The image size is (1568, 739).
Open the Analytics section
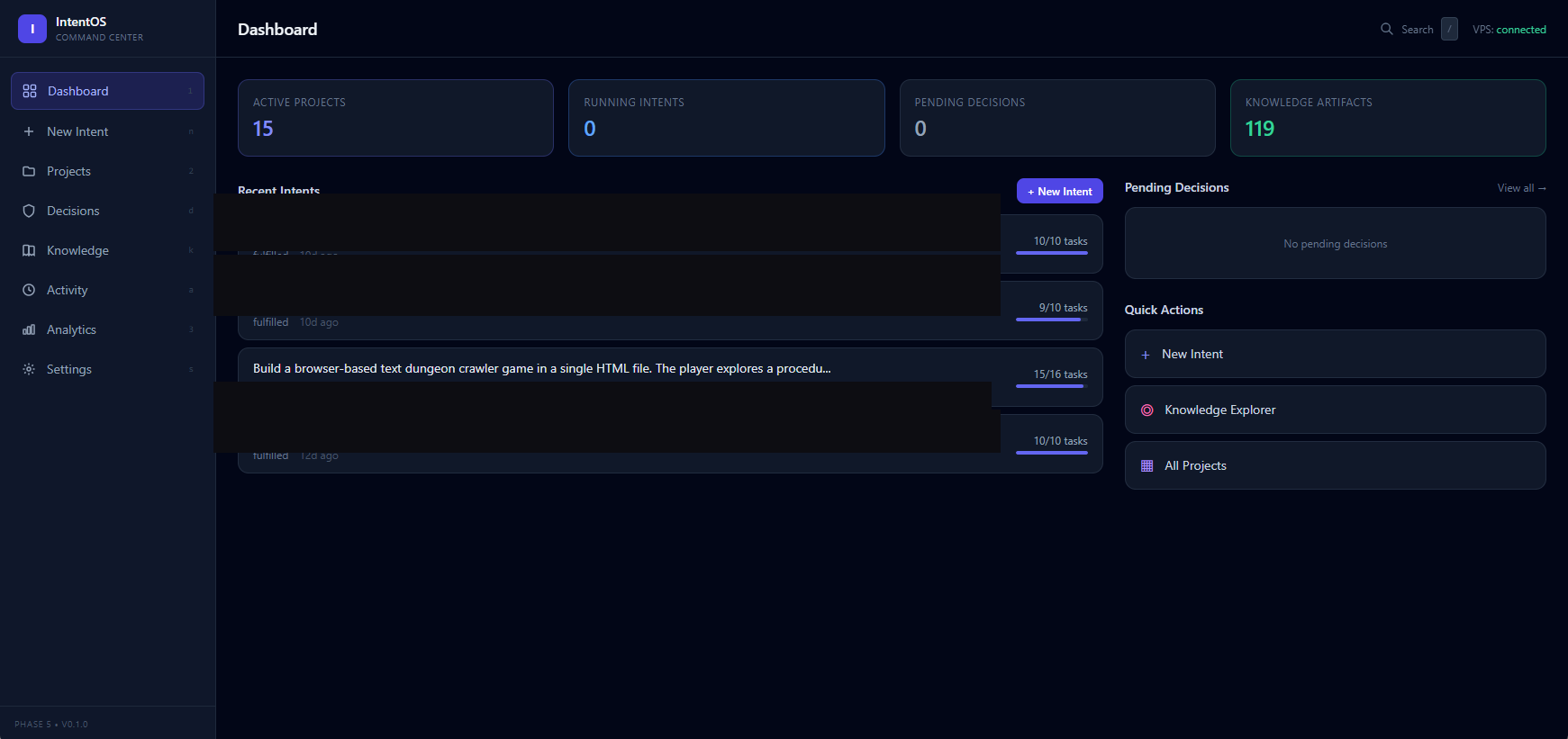pyautogui.click(x=107, y=329)
